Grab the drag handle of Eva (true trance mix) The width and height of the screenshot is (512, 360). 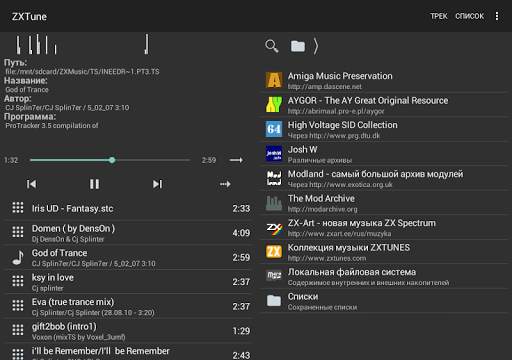(18, 305)
